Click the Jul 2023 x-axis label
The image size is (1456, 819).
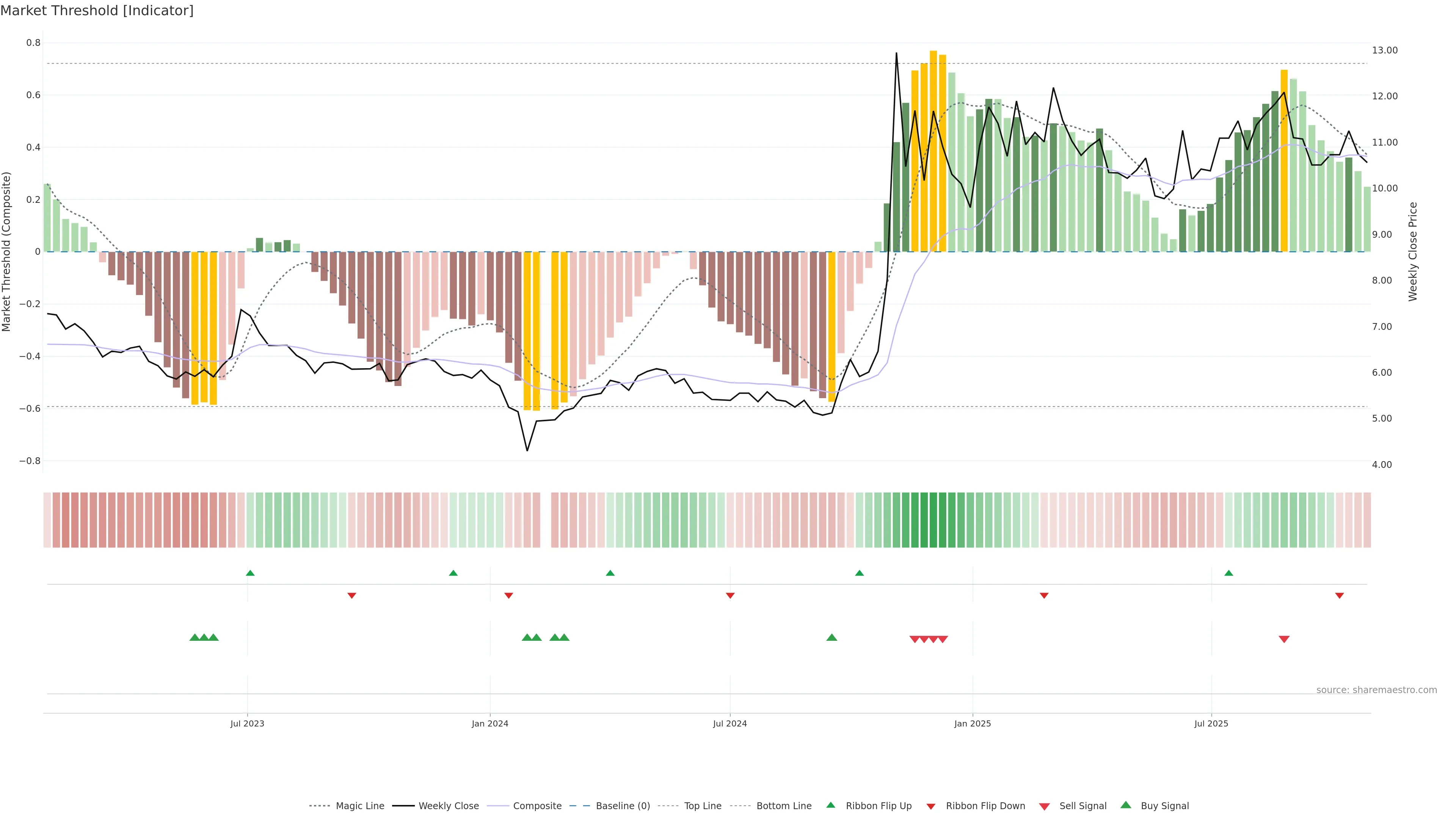click(x=247, y=723)
